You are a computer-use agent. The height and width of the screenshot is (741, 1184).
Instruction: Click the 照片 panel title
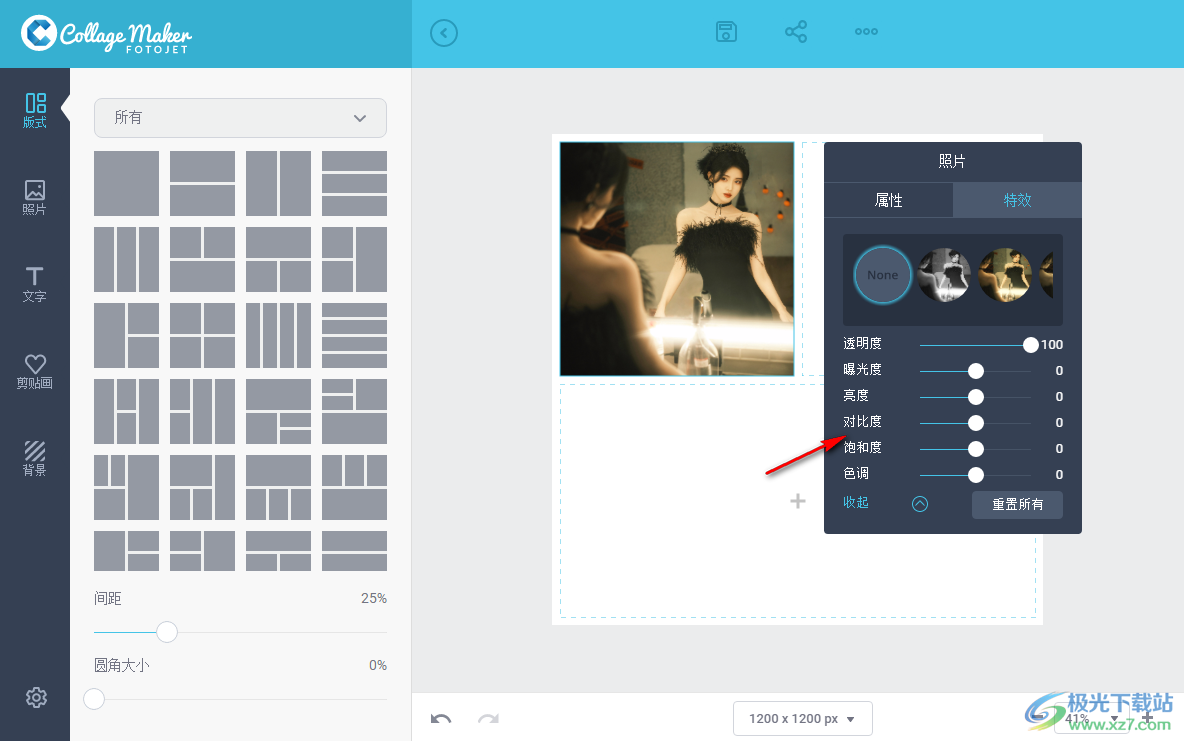coord(952,161)
